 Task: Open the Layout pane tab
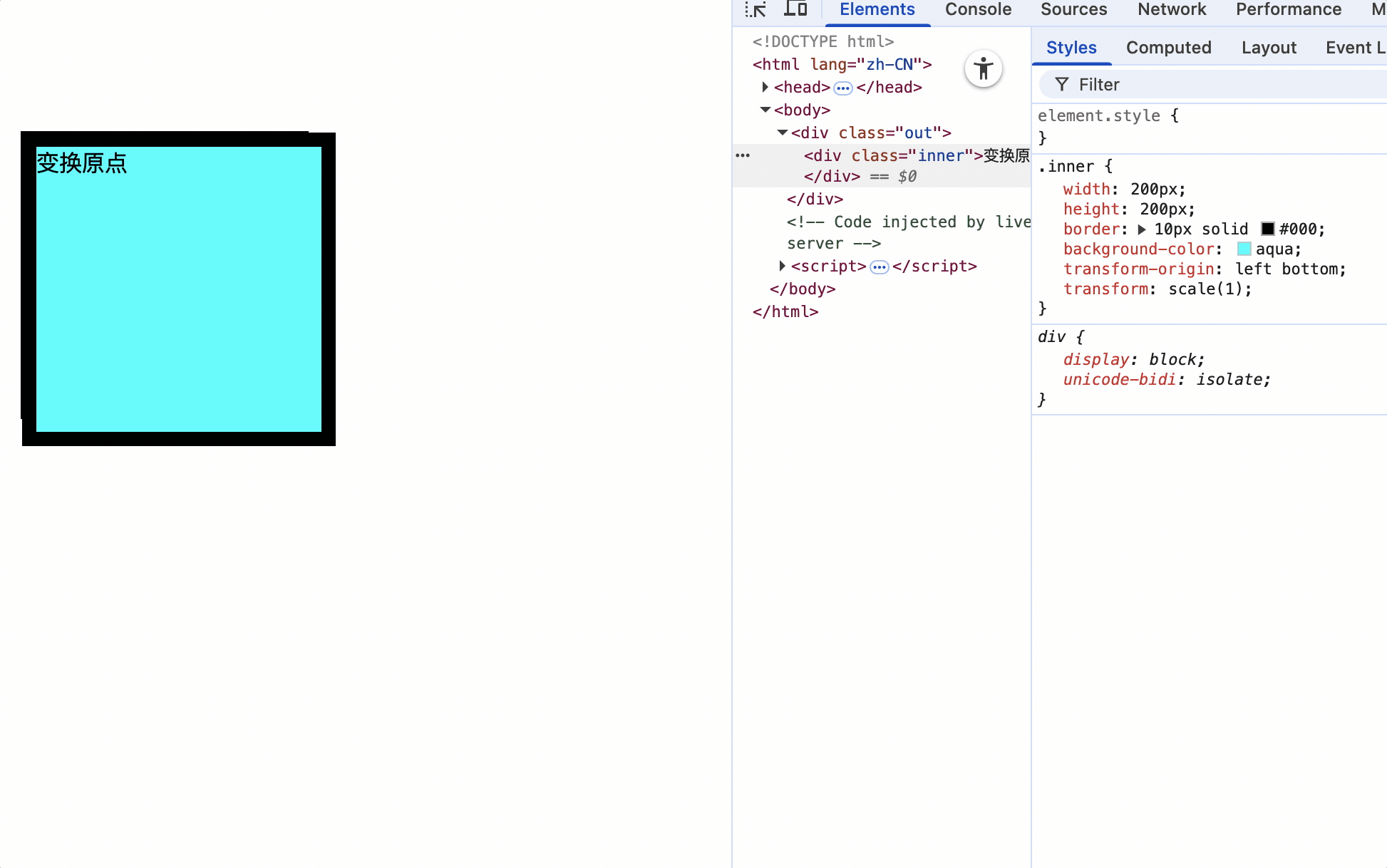[x=1268, y=48]
